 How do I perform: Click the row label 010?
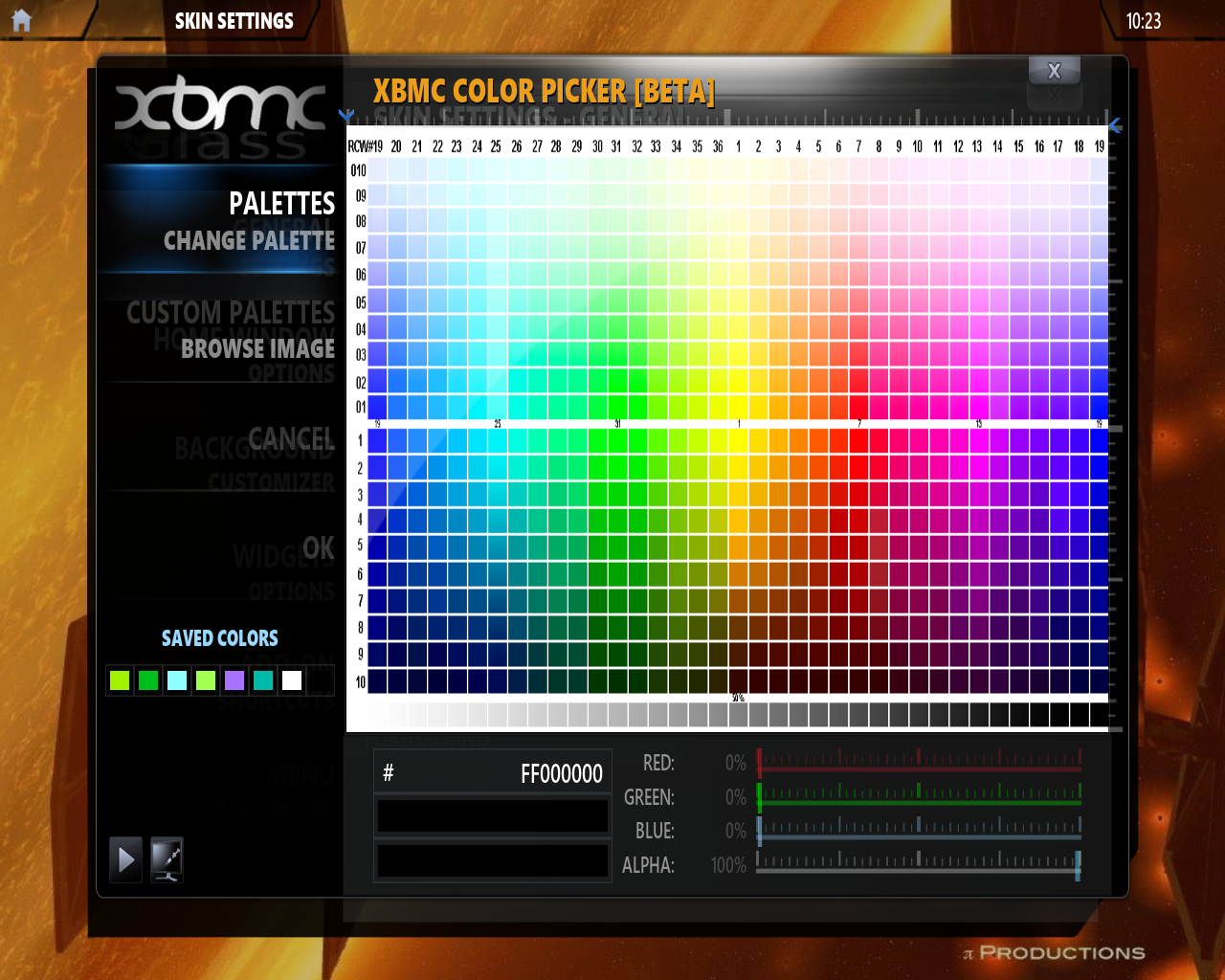(358, 170)
